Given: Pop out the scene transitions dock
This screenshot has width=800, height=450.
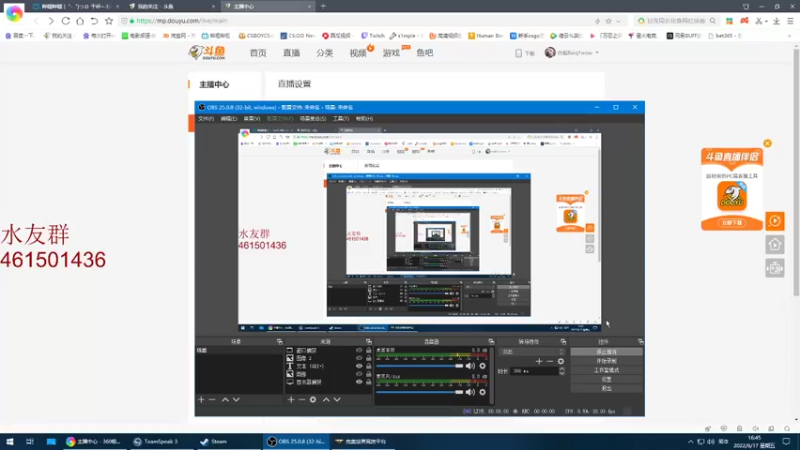Looking at the screenshot, I should click(x=563, y=341).
